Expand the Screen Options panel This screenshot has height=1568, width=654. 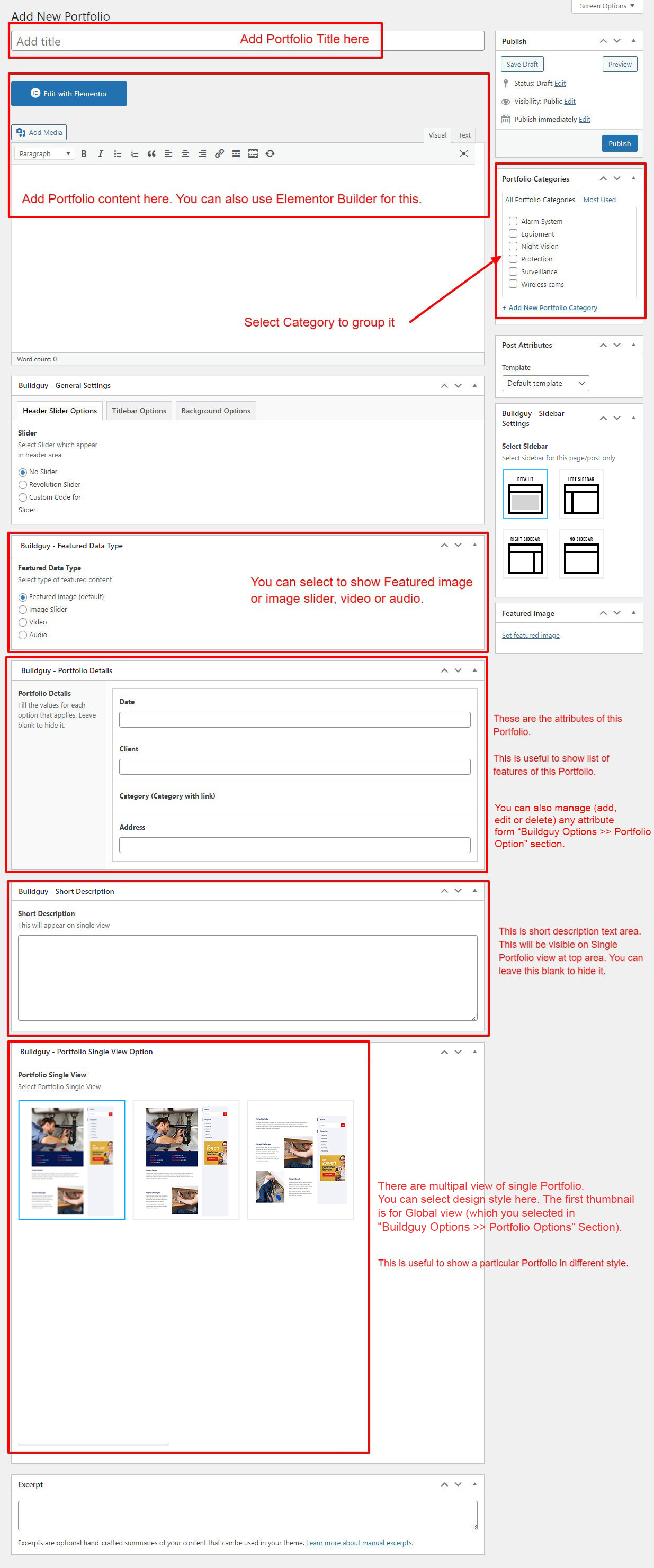606,6
